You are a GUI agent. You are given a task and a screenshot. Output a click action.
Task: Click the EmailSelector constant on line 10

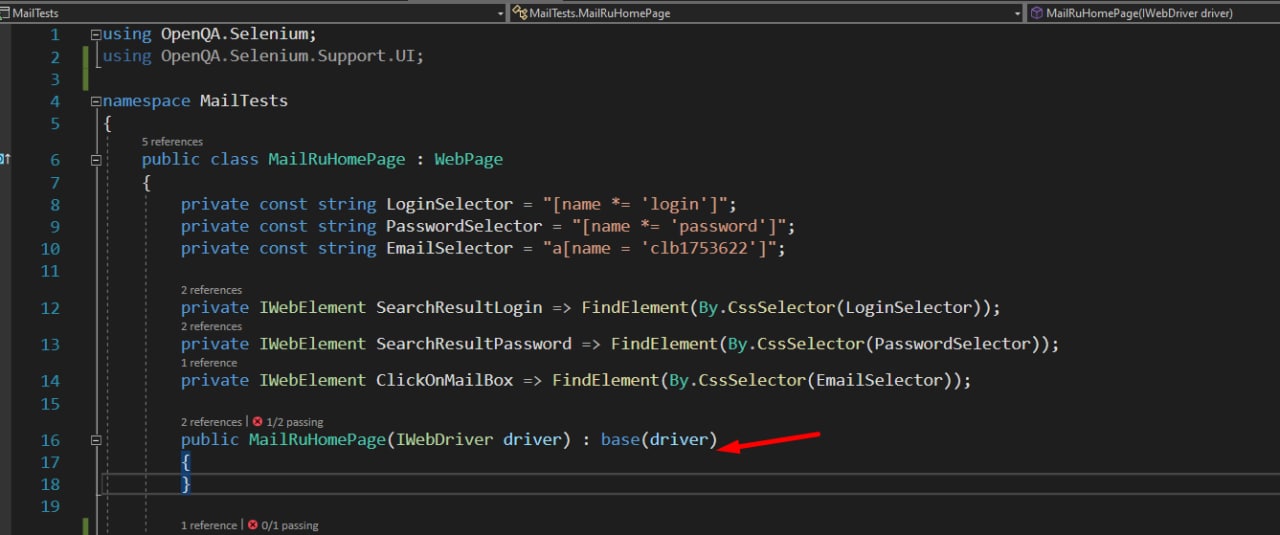(x=450, y=248)
